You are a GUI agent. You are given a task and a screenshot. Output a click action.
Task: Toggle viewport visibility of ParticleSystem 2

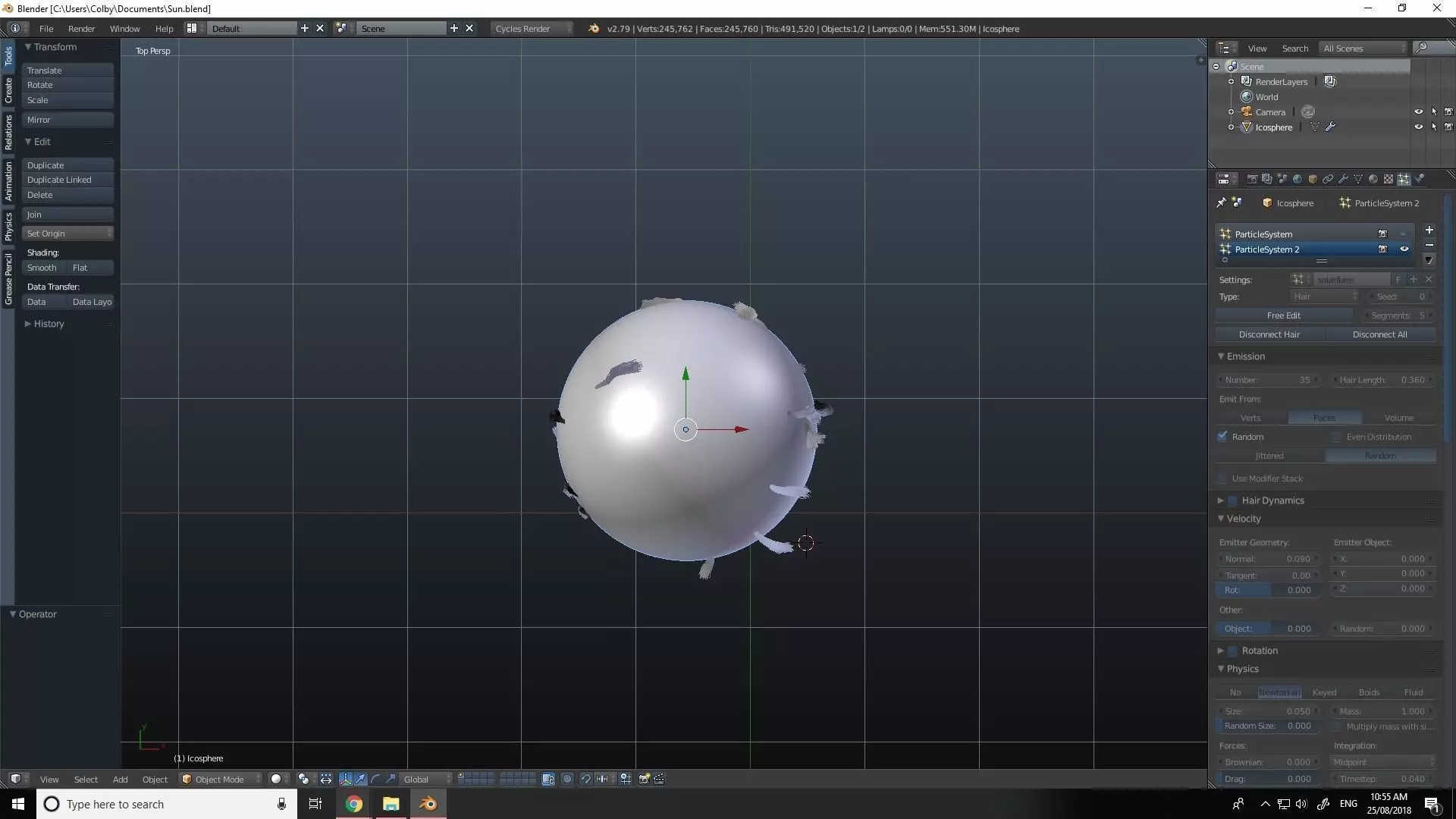click(x=1404, y=249)
